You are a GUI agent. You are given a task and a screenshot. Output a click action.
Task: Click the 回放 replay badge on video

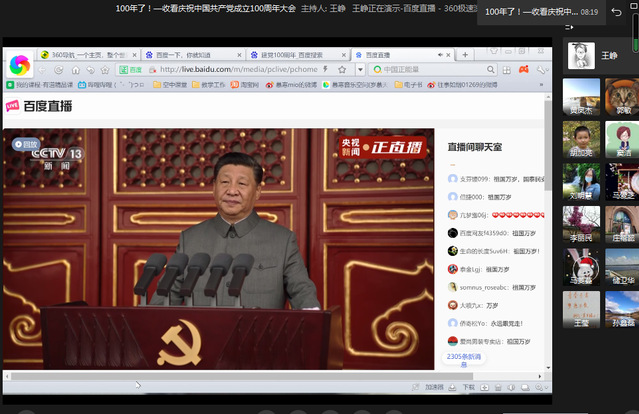(x=26, y=144)
